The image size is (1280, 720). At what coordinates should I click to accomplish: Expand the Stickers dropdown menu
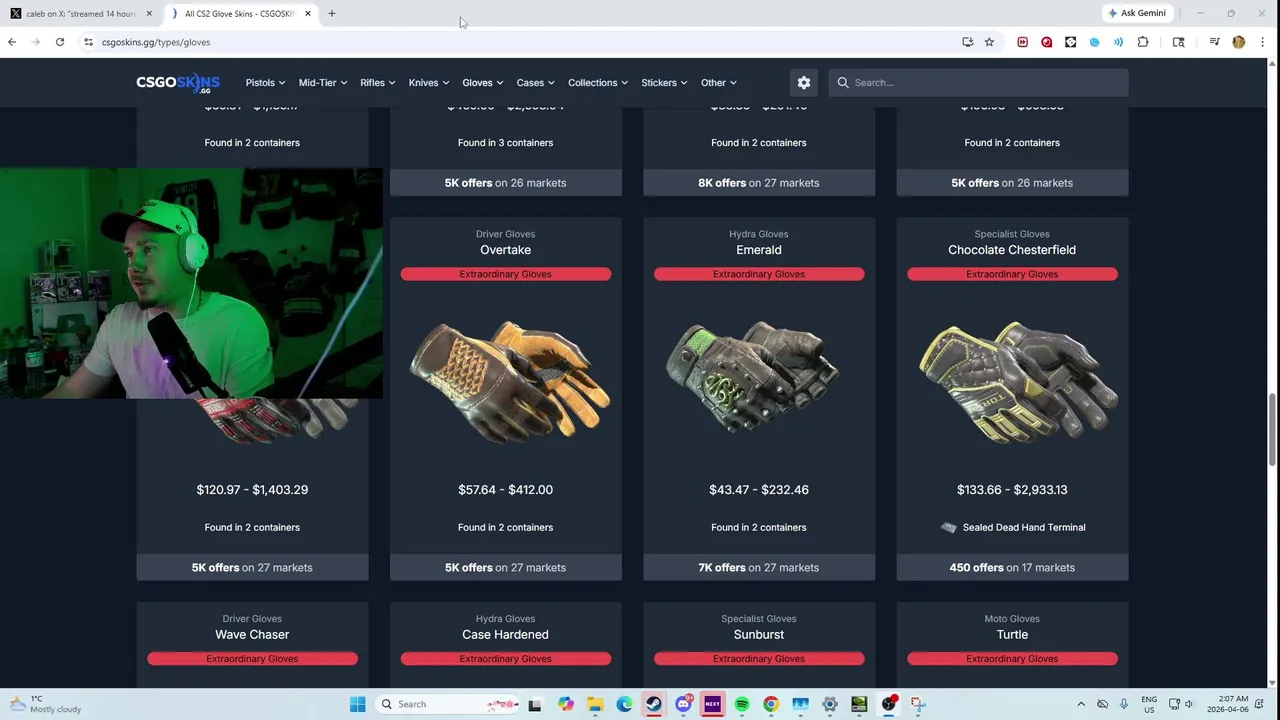pos(664,83)
